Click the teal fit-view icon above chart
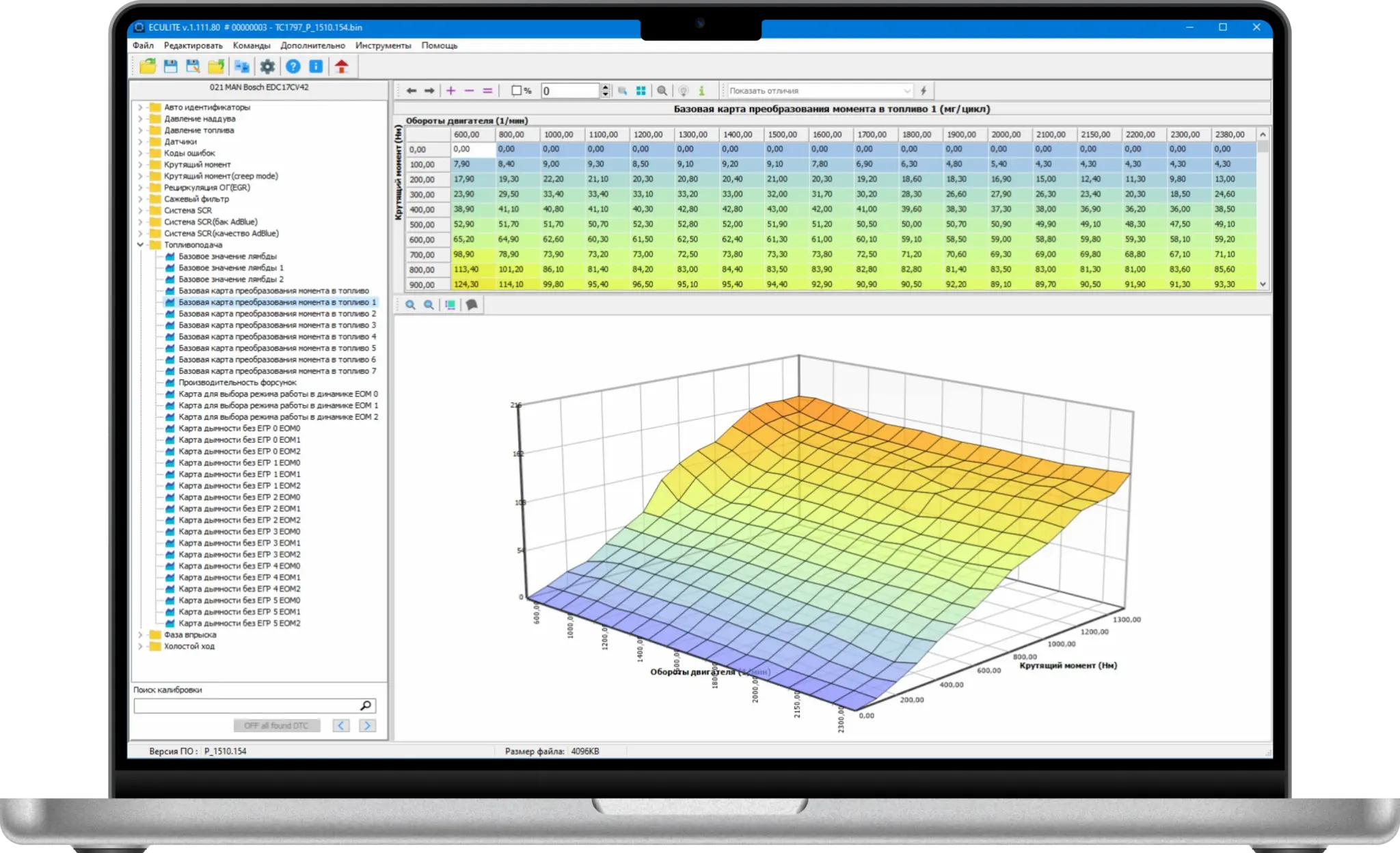This screenshot has width=1400, height=853. [450, 305]
